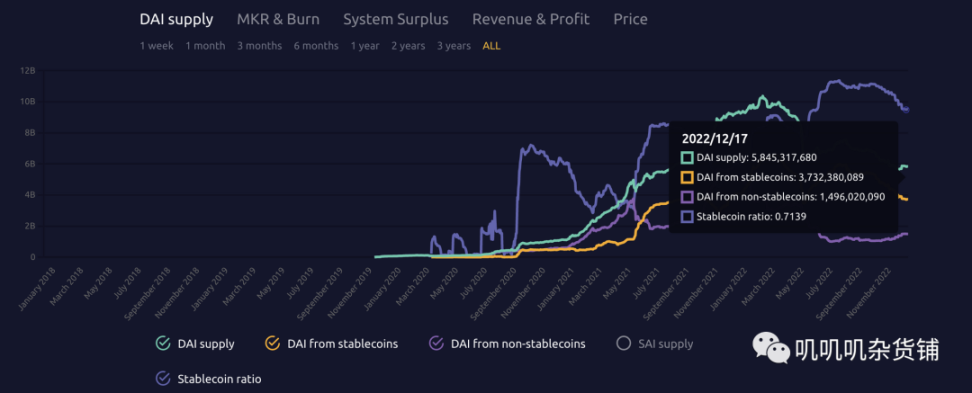Image resolution: width=972 pixels, height=393 pixels.
Task: Toggle the DAI supply legend checkmark
Action: tap(163, 343)
